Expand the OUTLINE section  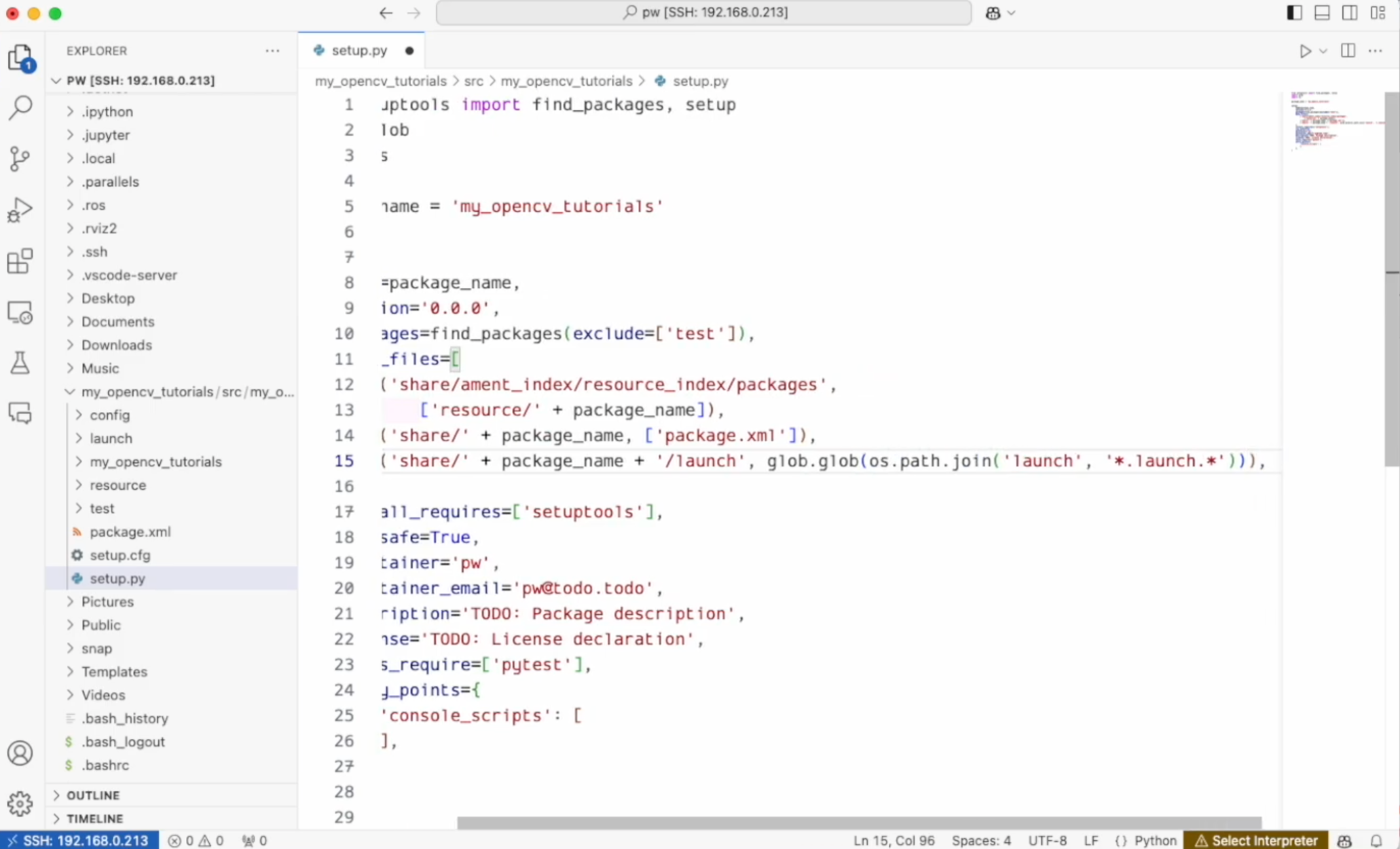coord(93,795)
